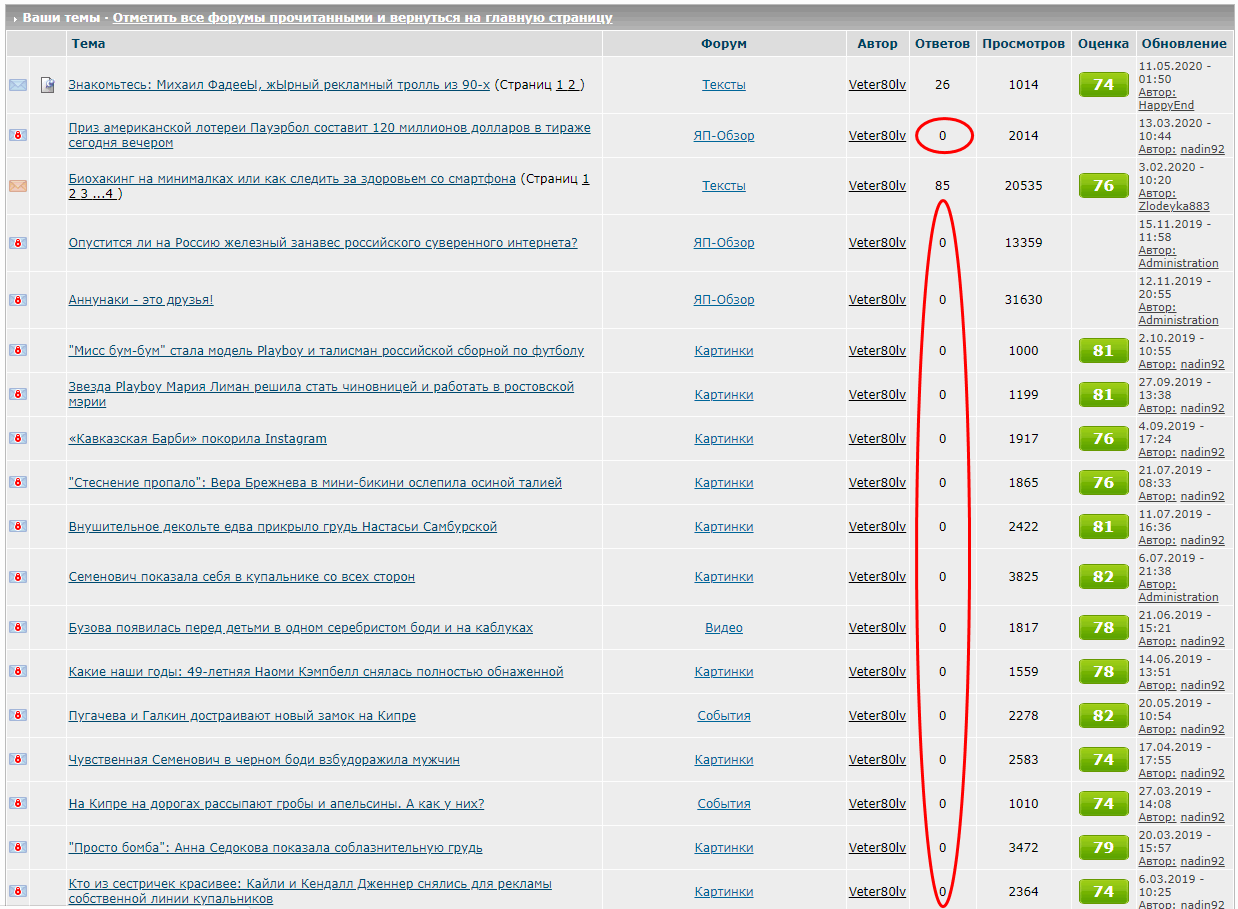
Task: Open topic «Кавказская Барби» покорила Instagram
Action: tap(197, 439)
